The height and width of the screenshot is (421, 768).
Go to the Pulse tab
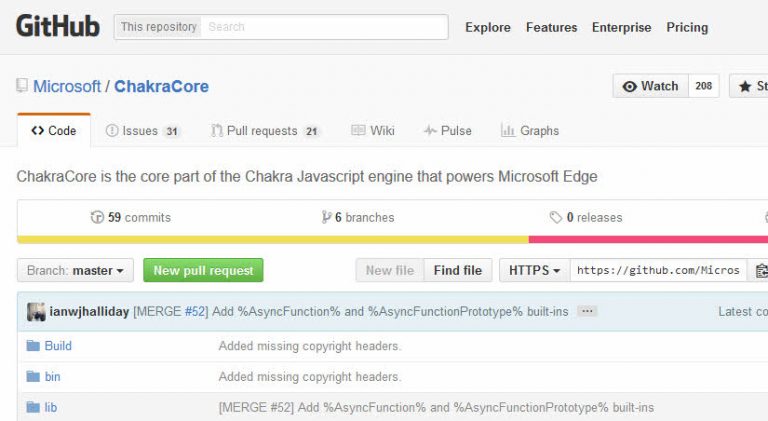[x=447, y=131]
